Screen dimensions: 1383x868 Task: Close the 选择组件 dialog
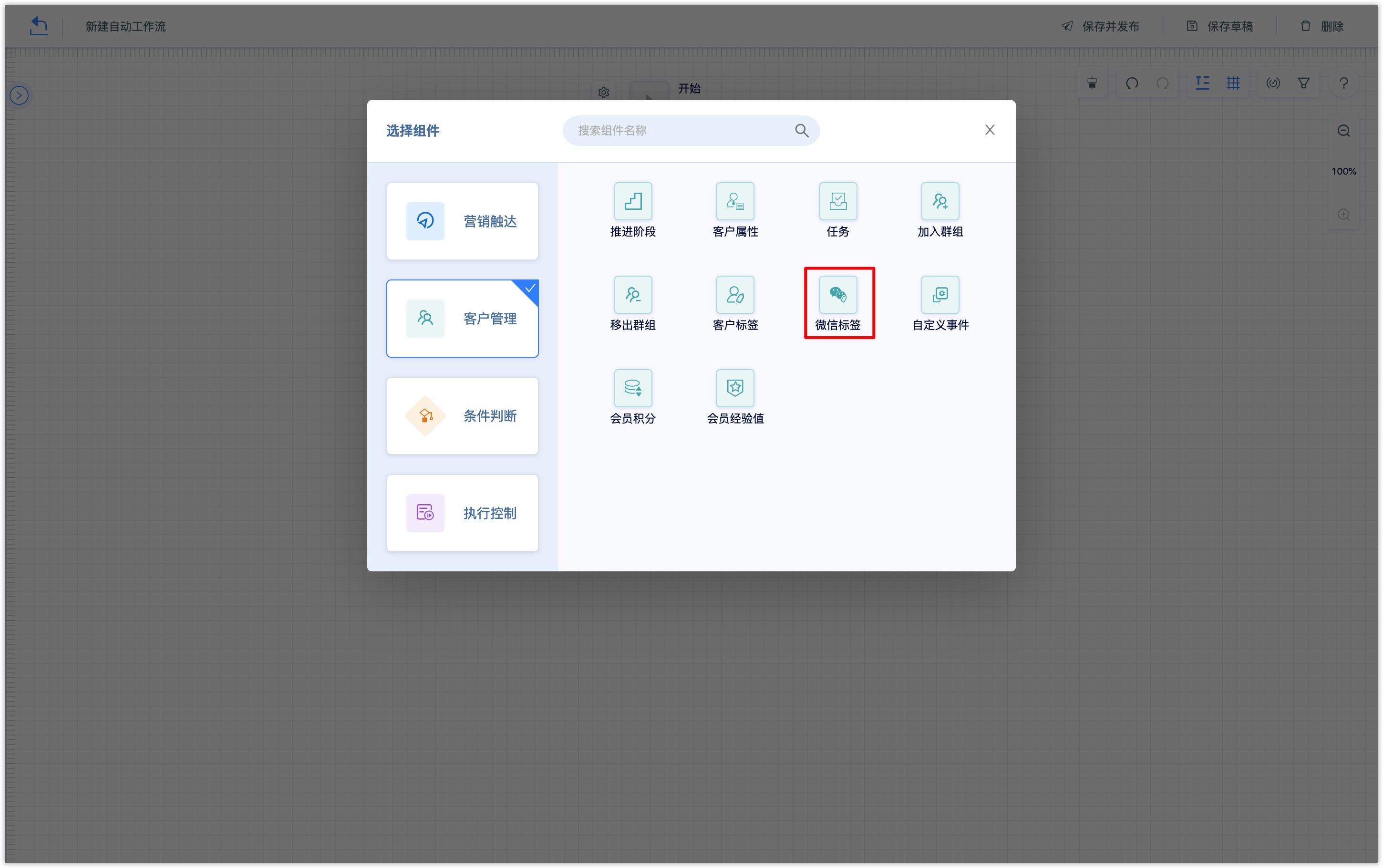990,130
